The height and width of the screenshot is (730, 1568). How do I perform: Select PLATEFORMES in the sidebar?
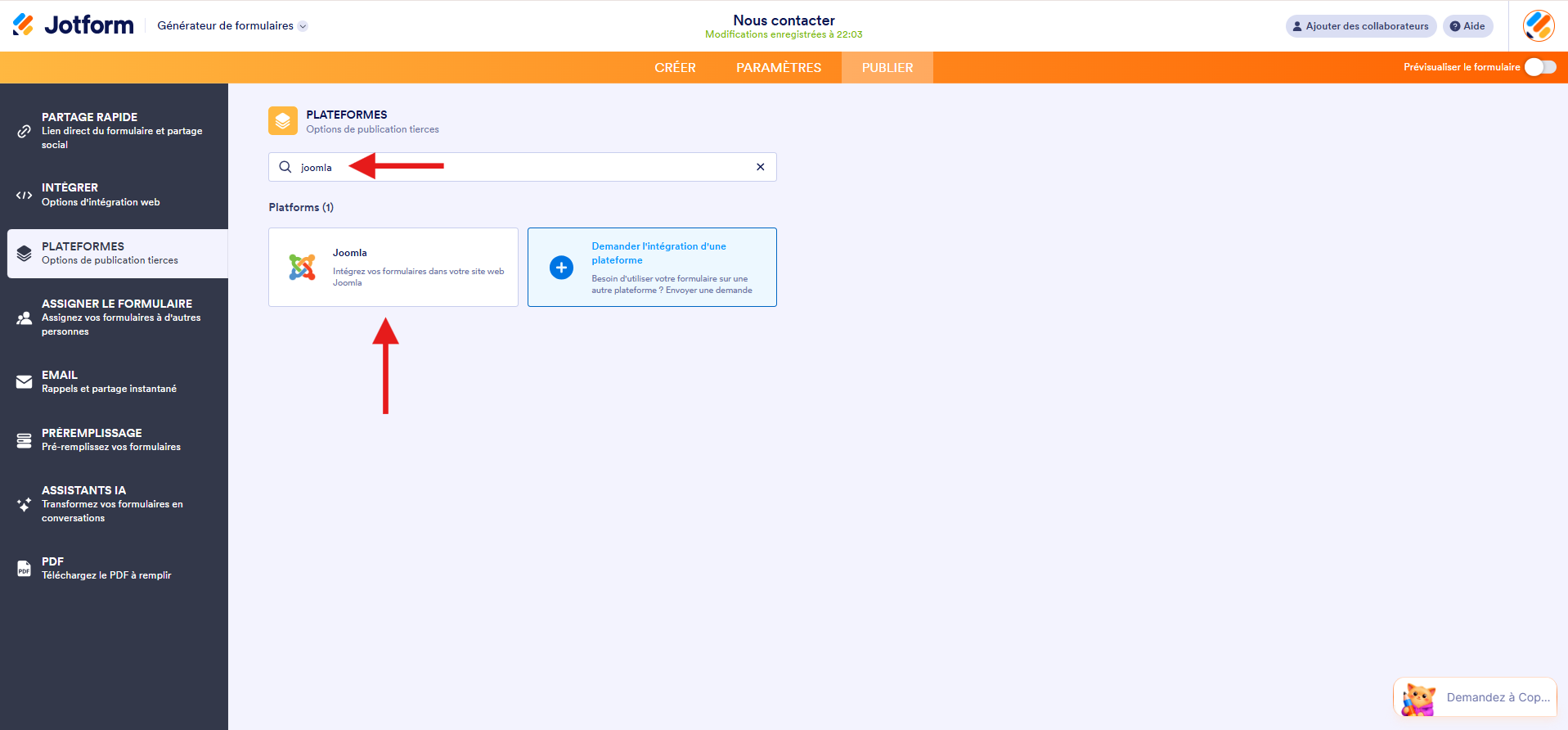(x=118, y=253)
